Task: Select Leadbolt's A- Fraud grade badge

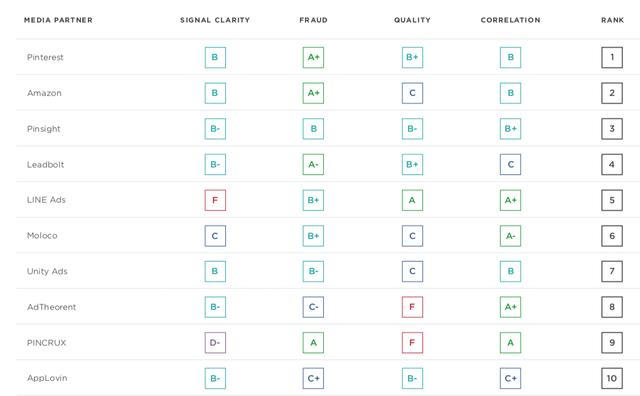Action: [x=313, y=165]
